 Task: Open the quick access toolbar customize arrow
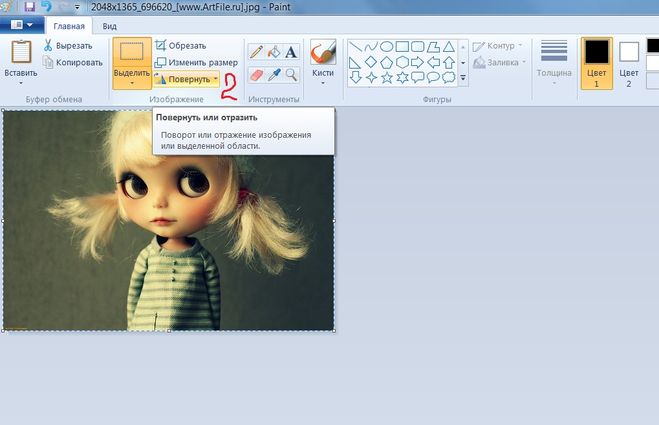click(77, 7)
